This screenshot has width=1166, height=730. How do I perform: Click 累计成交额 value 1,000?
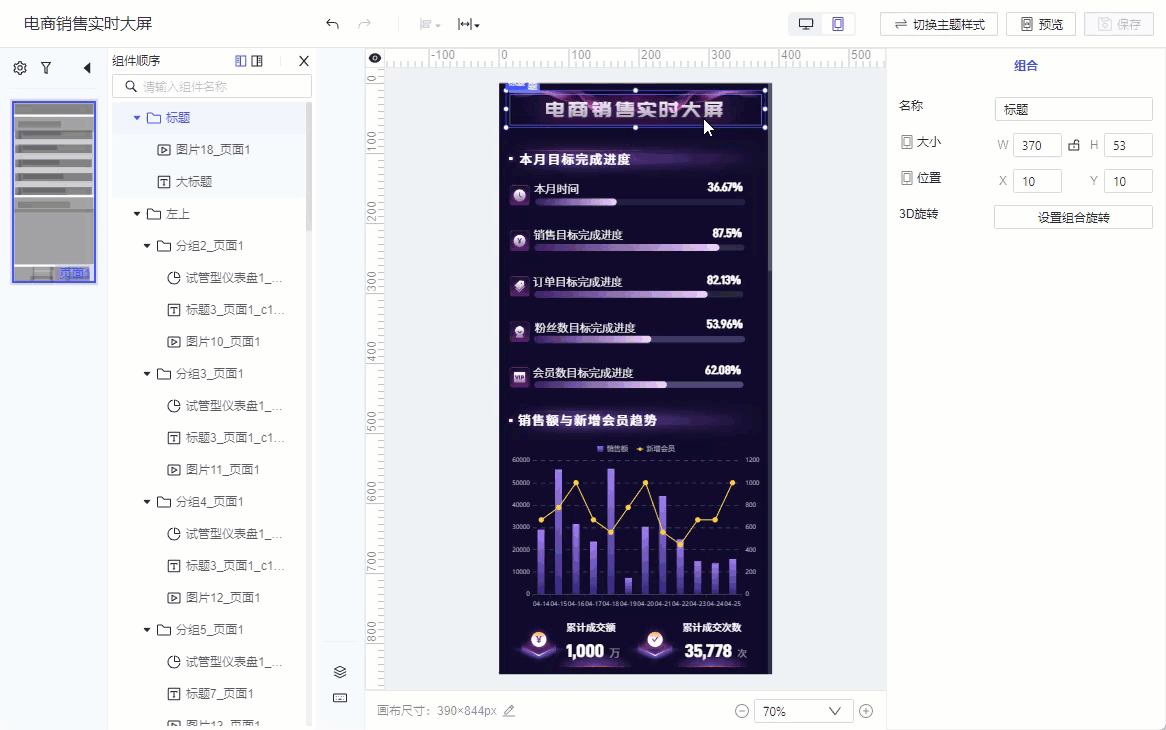(x=584, y=651)
